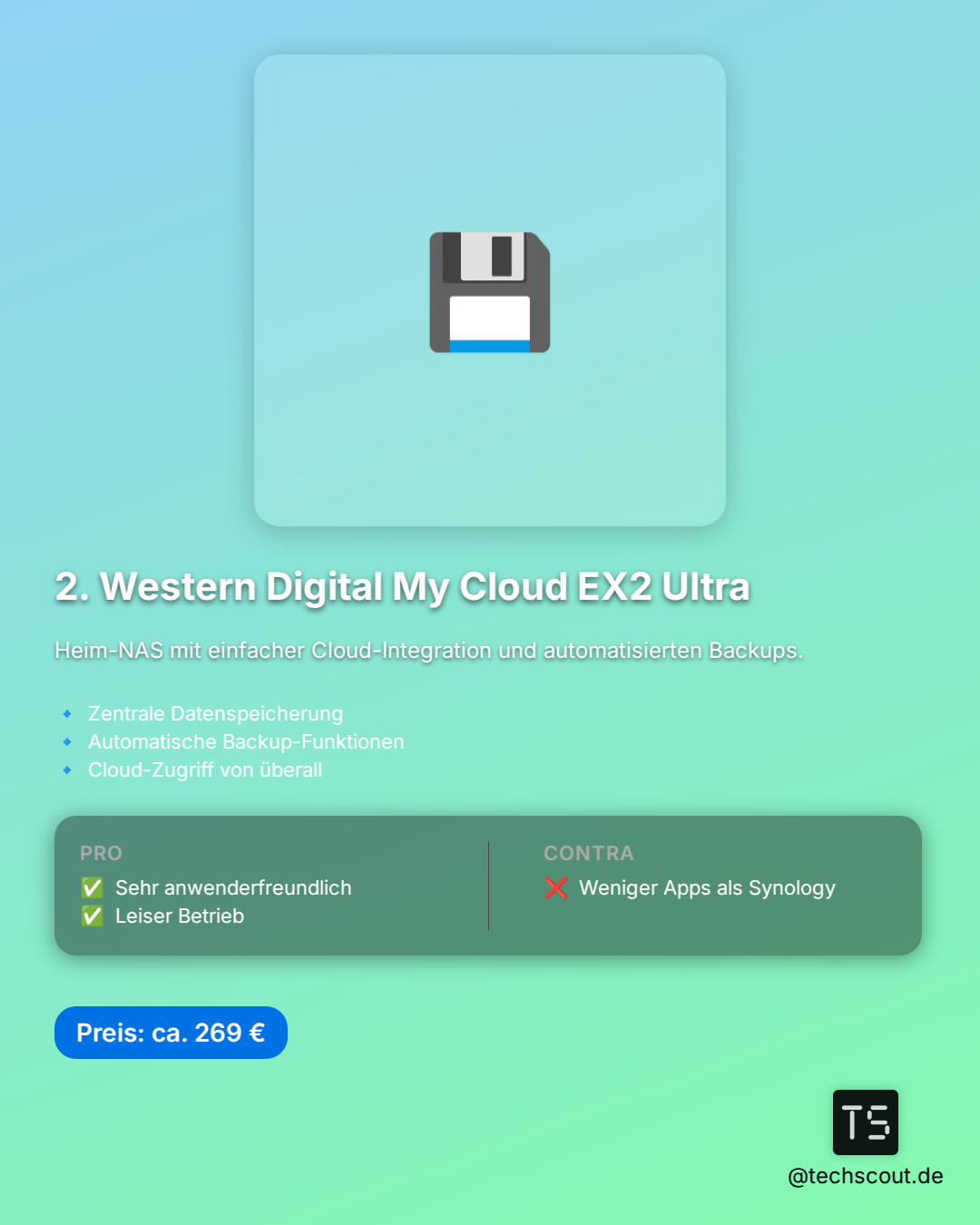
Task: Click the TS techscout logo
Action: click(866, 1122)
